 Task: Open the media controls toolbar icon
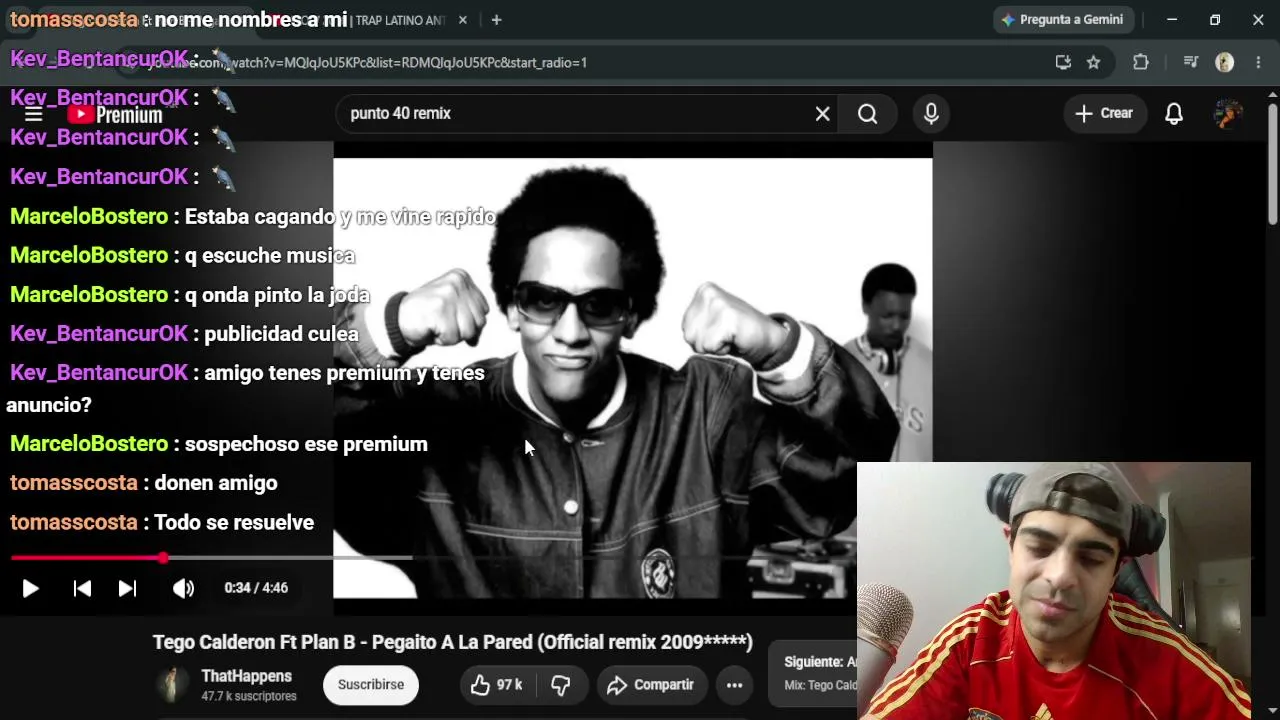point(1190,62)
